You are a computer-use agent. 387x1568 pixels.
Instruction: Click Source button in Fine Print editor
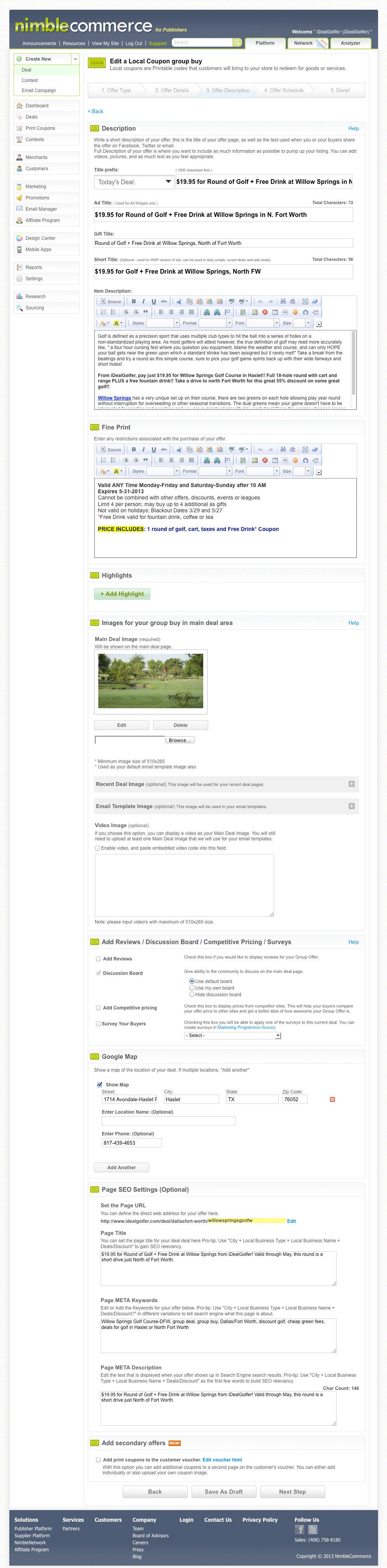(112, 450)
